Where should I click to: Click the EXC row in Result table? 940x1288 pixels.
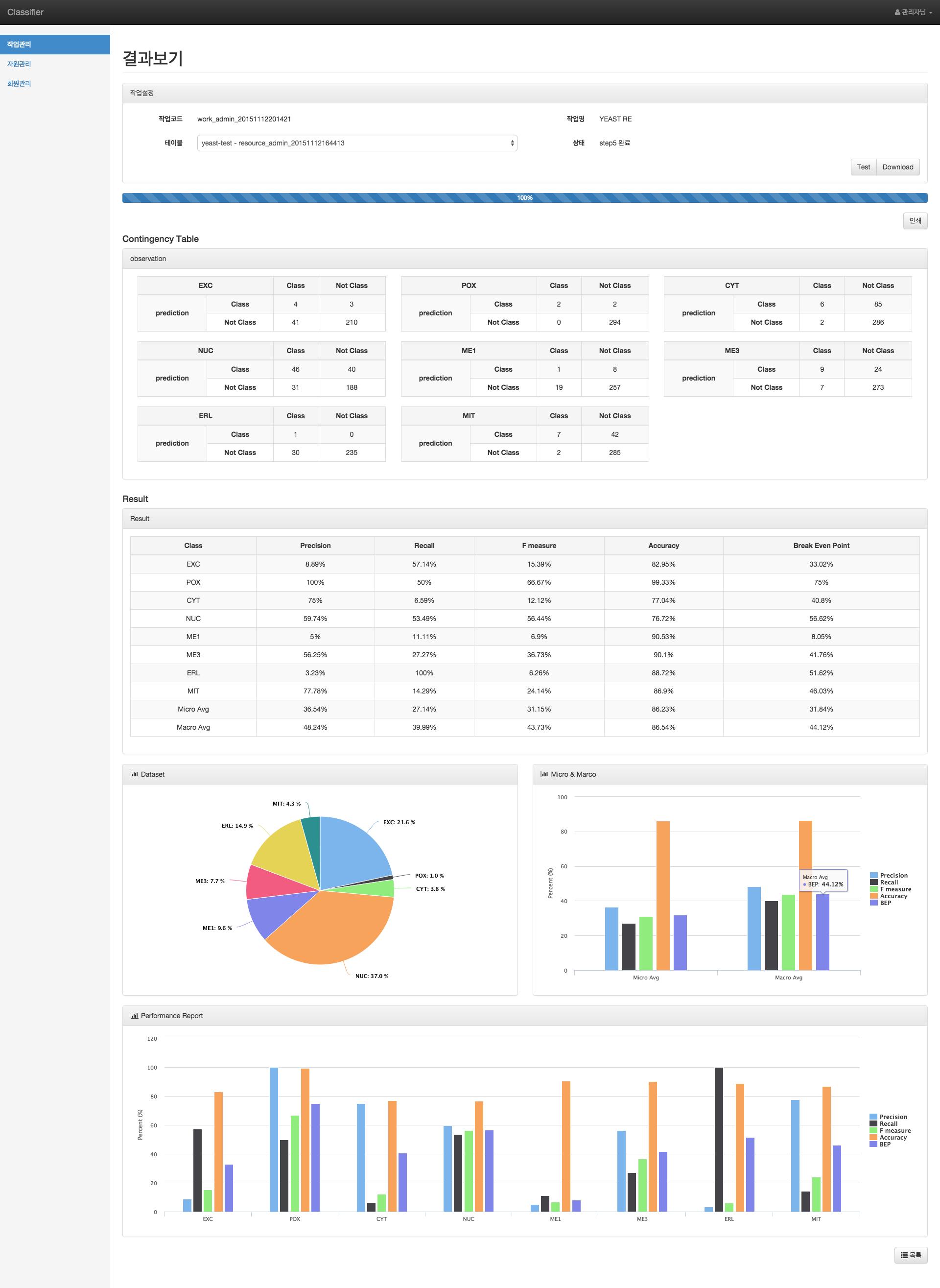525,564
